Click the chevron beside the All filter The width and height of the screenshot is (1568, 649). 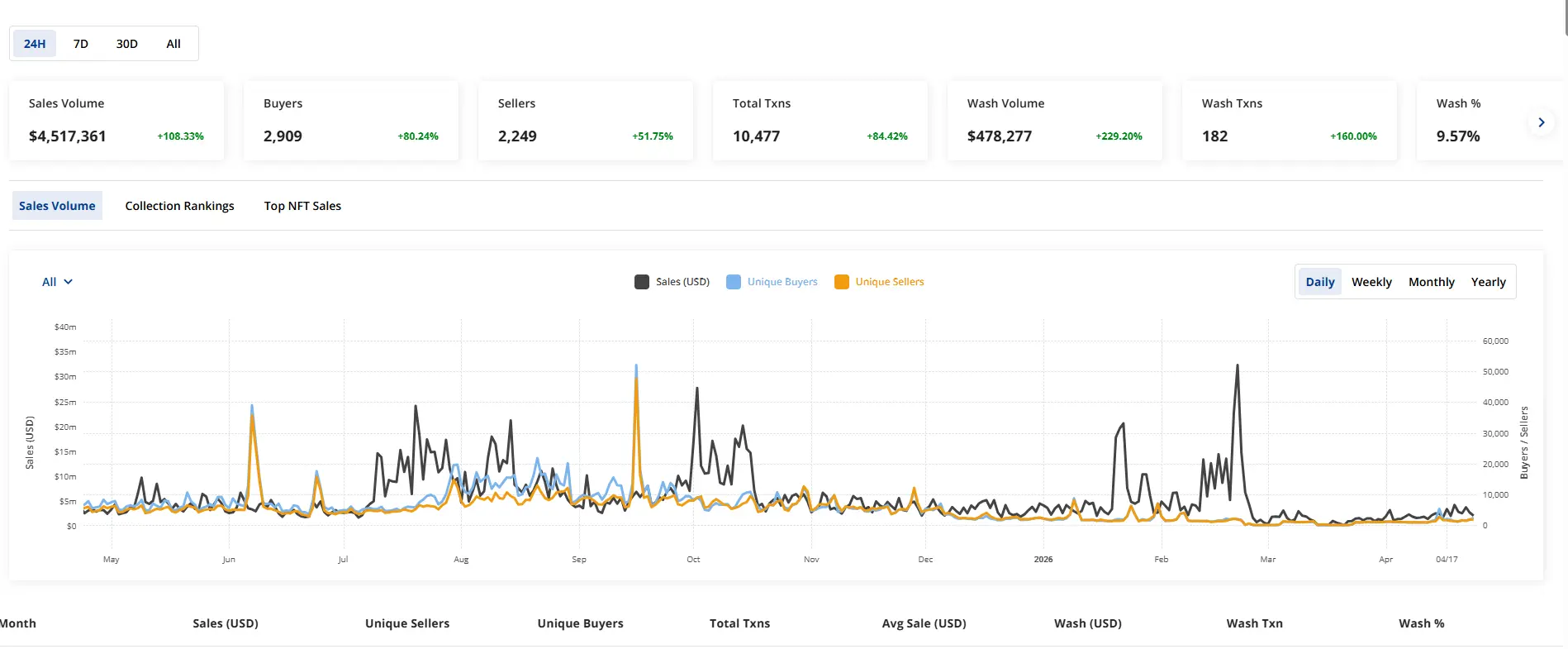point(68,282)
